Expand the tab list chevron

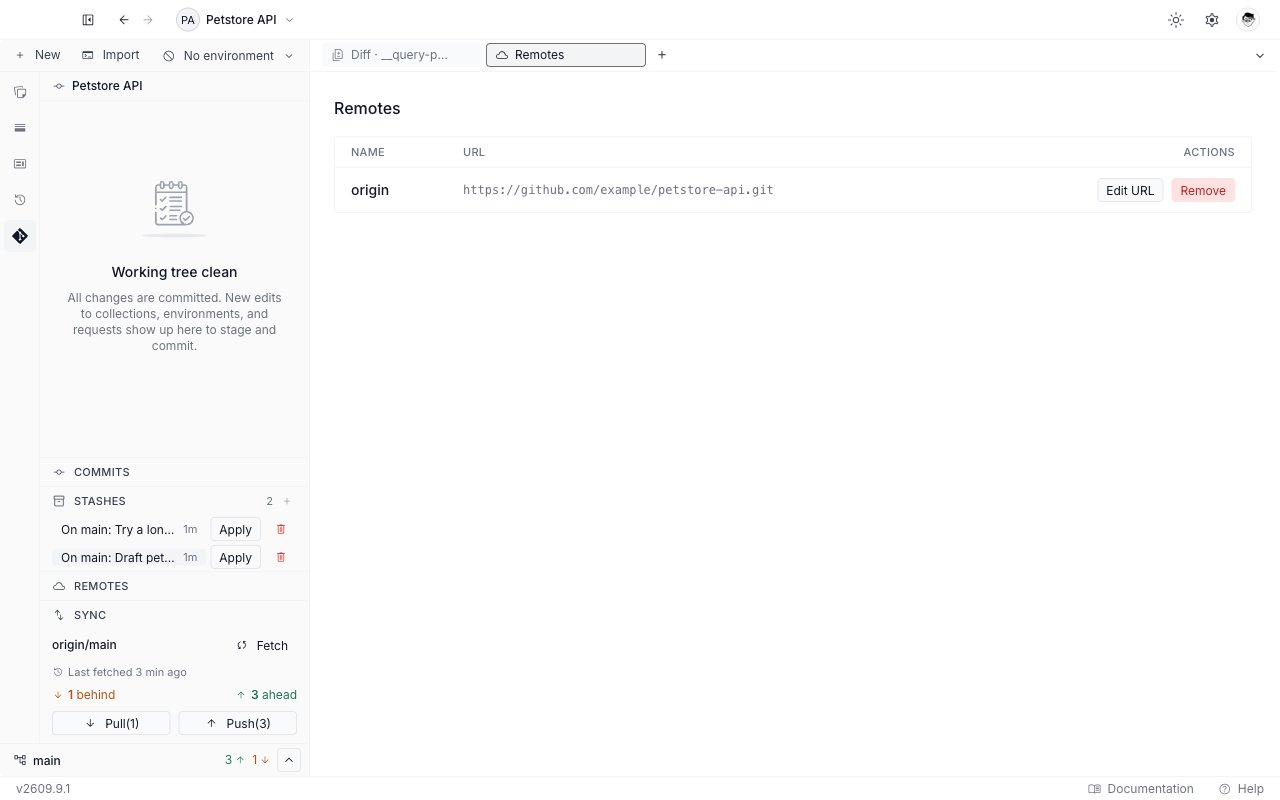point(1260,56)
